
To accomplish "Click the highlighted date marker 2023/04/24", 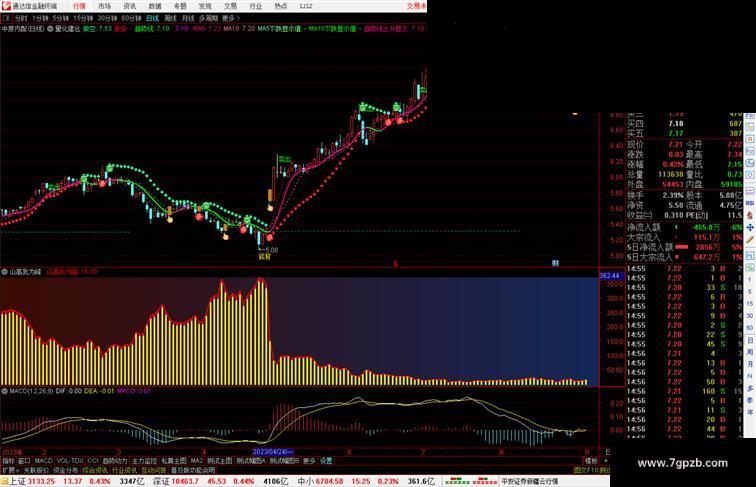I will tap(272, 452).
